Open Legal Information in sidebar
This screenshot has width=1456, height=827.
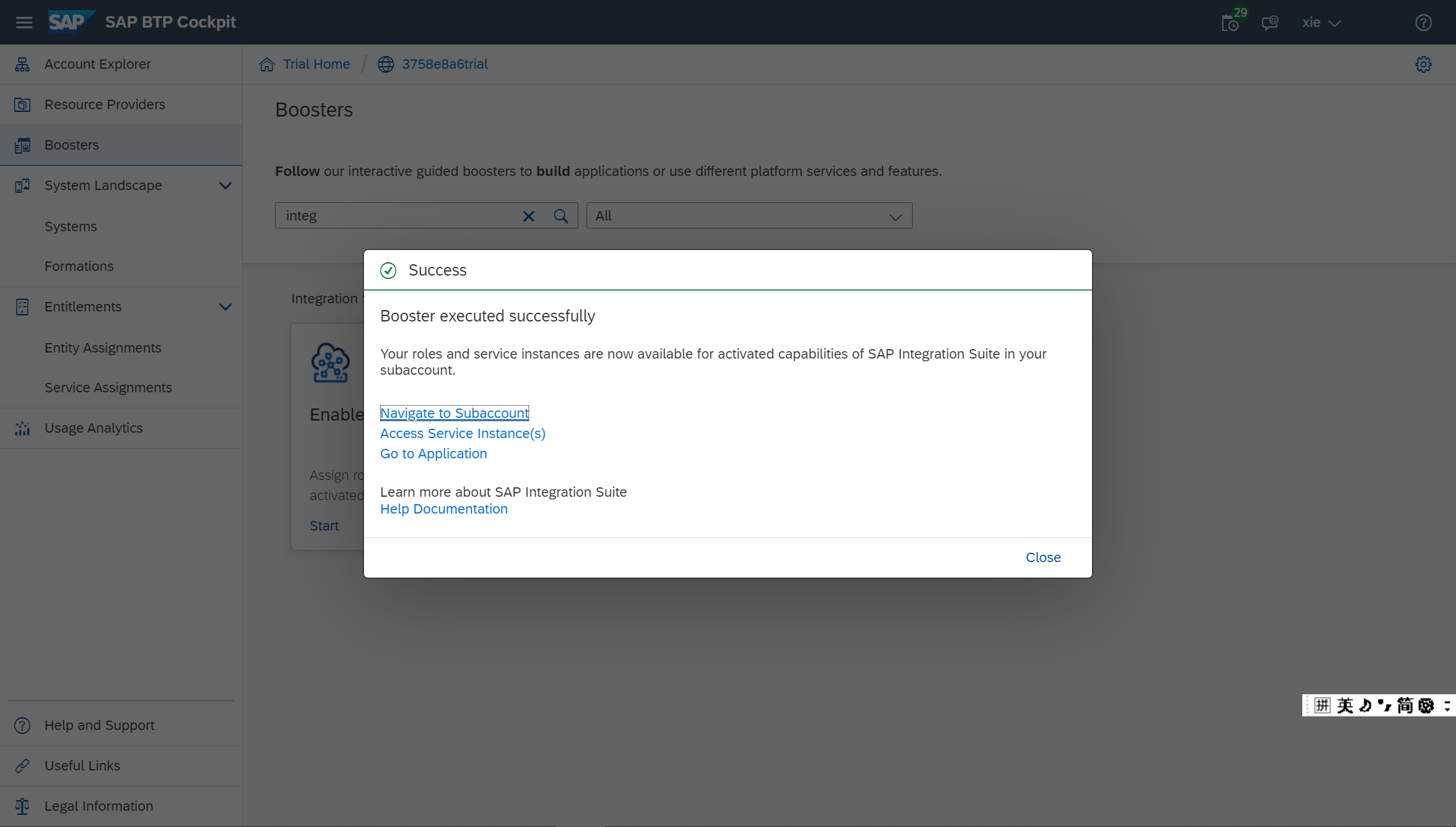click(121, 806)
